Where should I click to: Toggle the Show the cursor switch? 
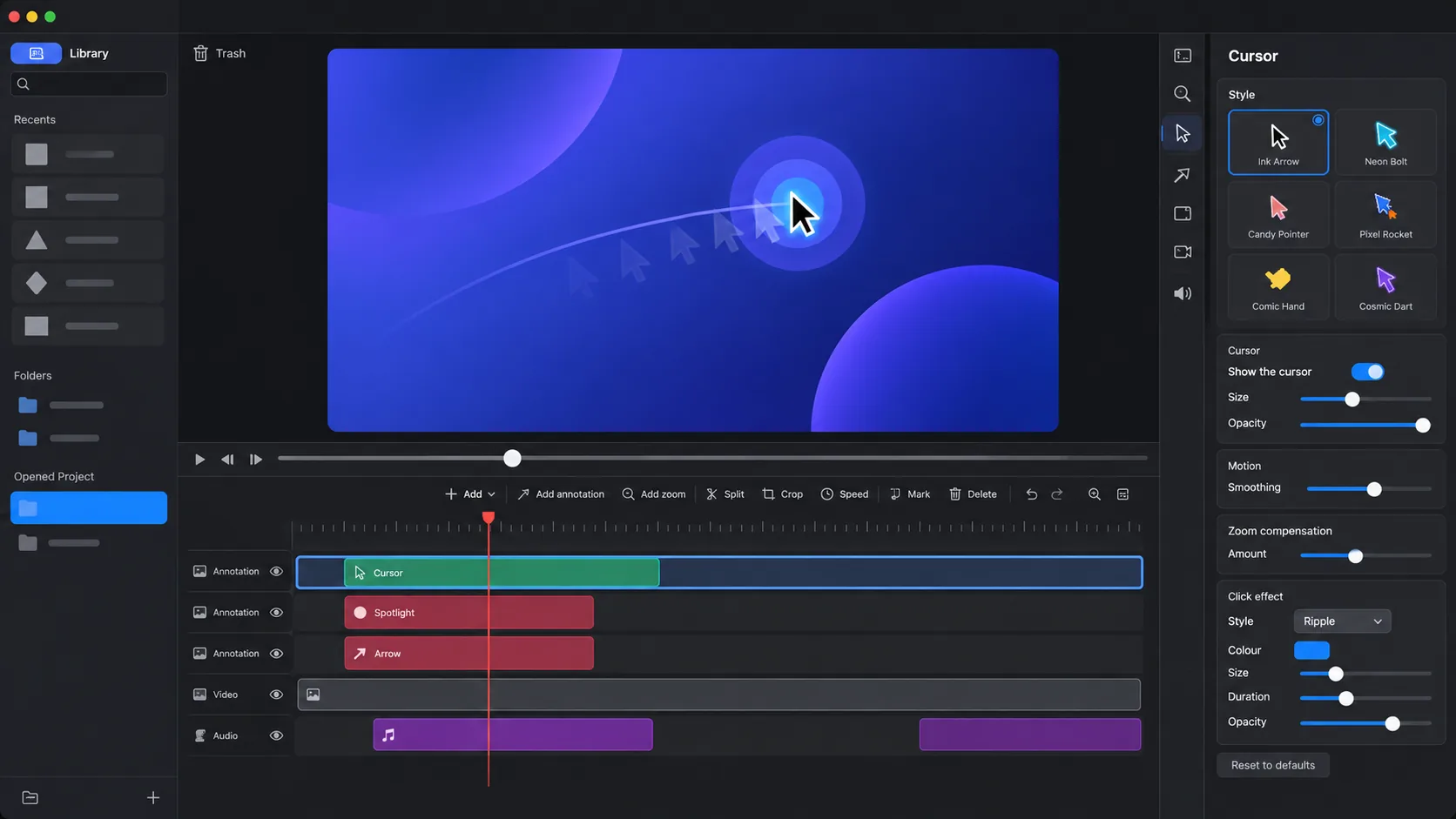coord(1367,372)
